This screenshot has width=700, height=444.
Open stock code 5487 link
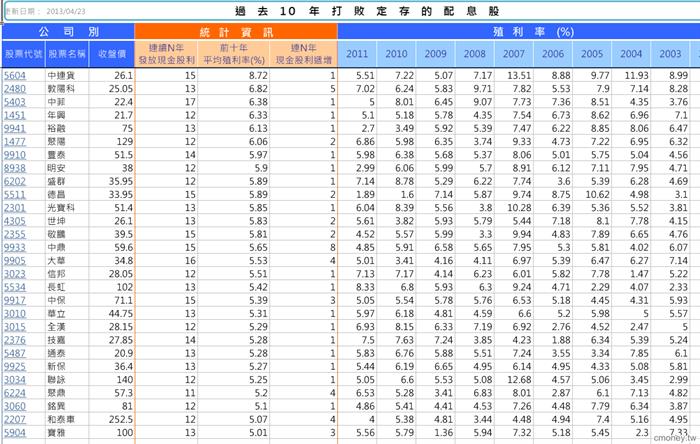coord(15,353)
